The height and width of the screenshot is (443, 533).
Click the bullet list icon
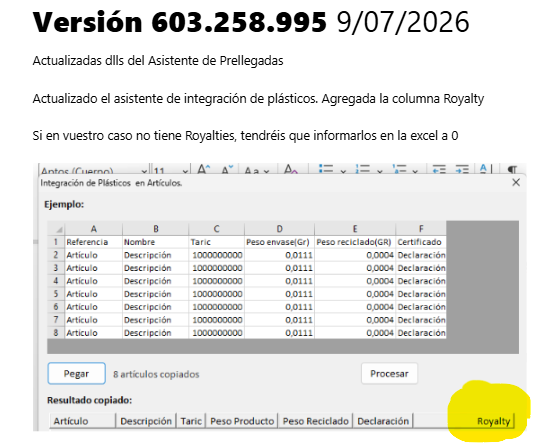pyautogui.click(x=326, y=169)
